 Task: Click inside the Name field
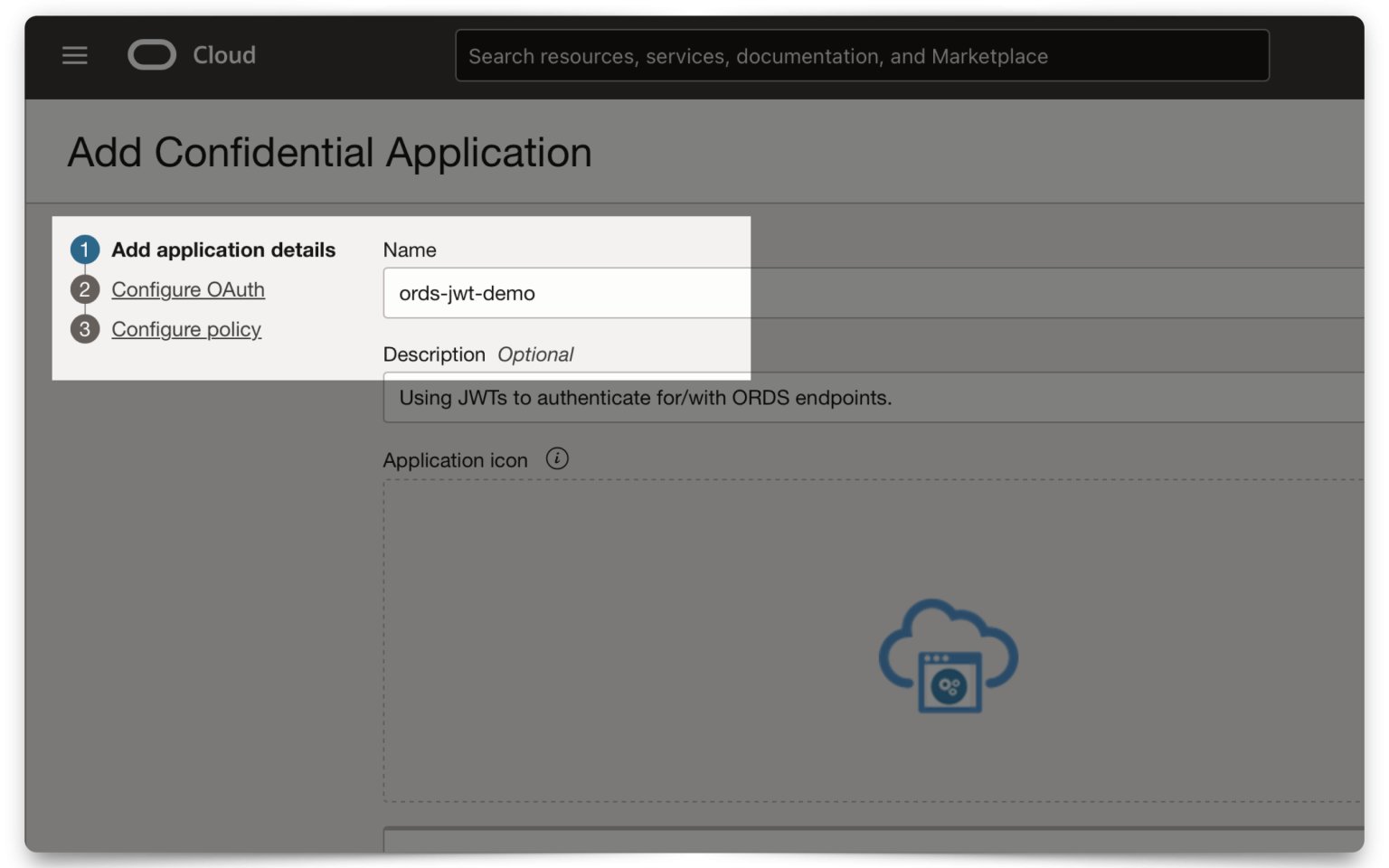(x=633, y=293)
